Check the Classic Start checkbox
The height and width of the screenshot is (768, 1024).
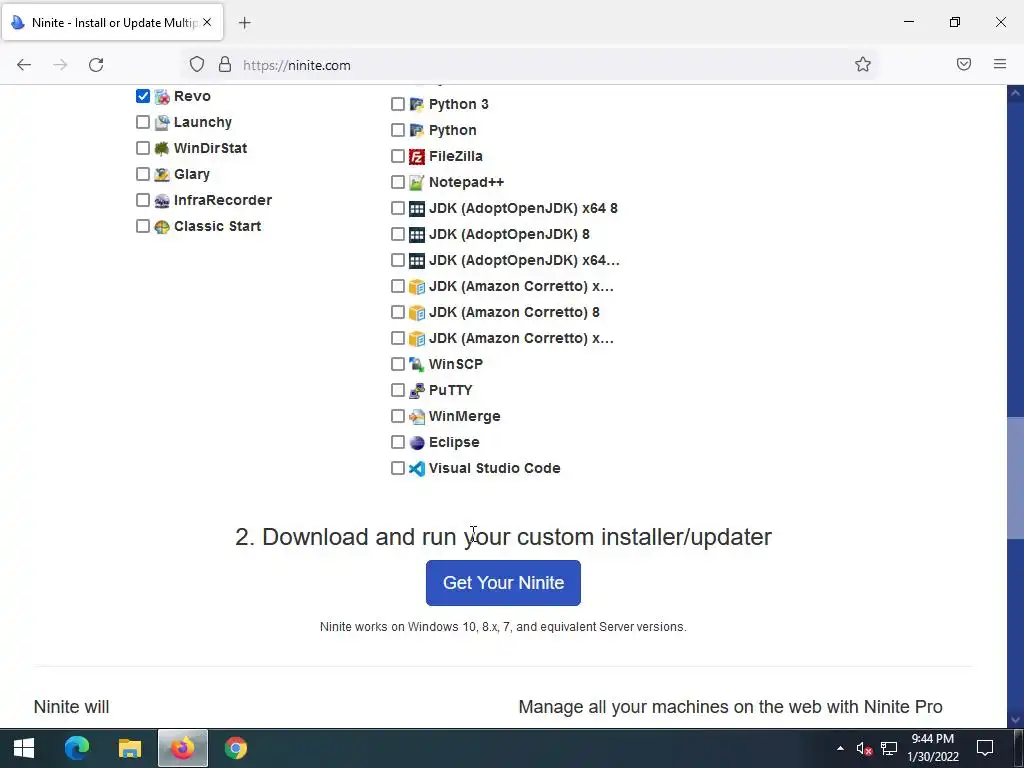(x=143, y=226)
